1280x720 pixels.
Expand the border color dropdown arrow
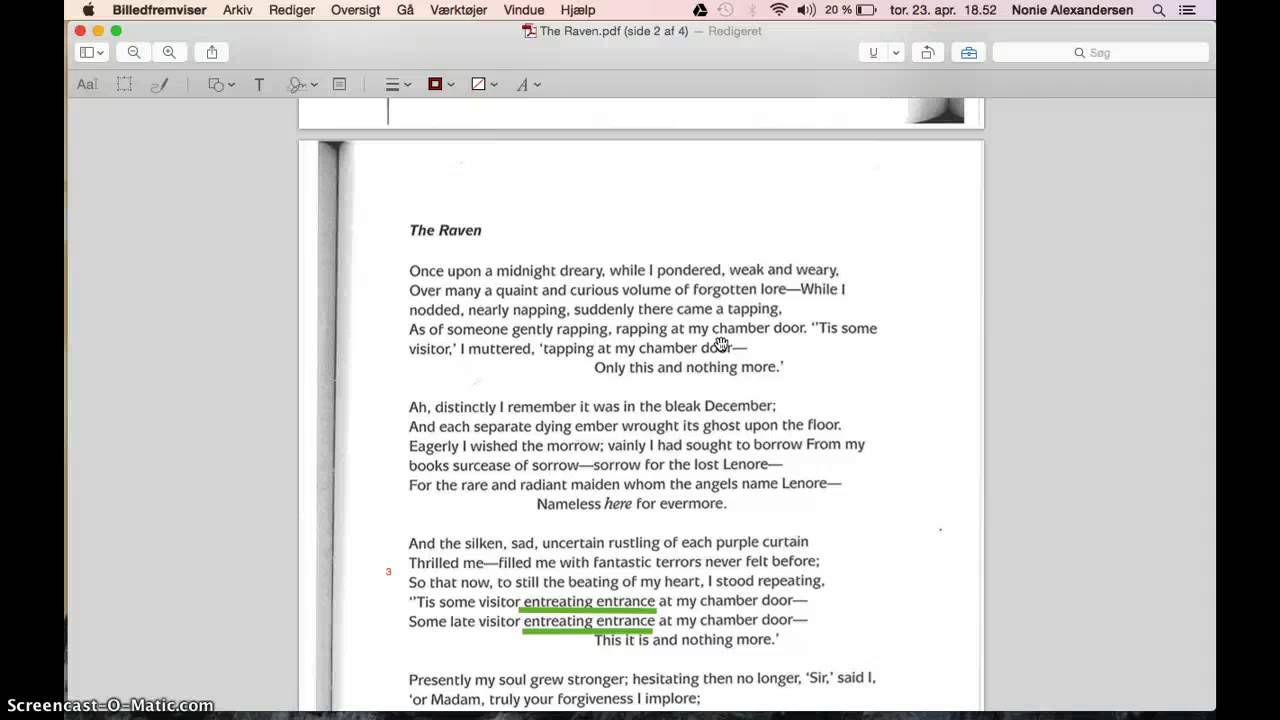451,85
